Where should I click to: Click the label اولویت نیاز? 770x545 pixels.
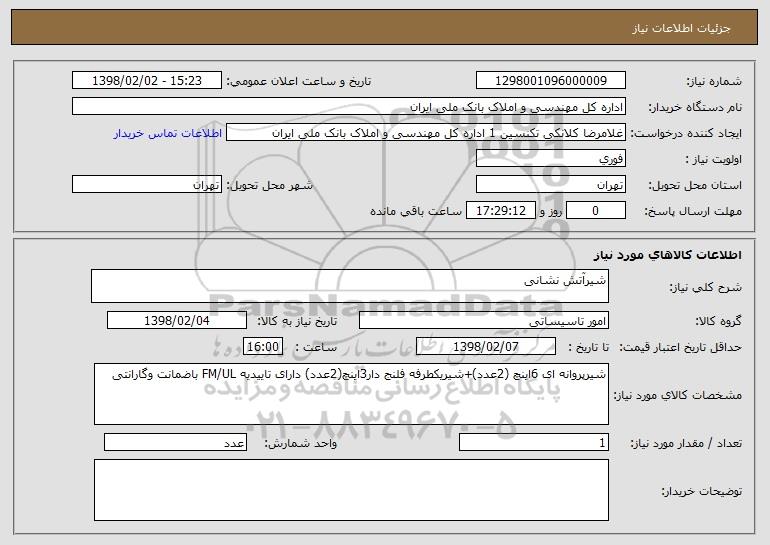coord(714,160)
